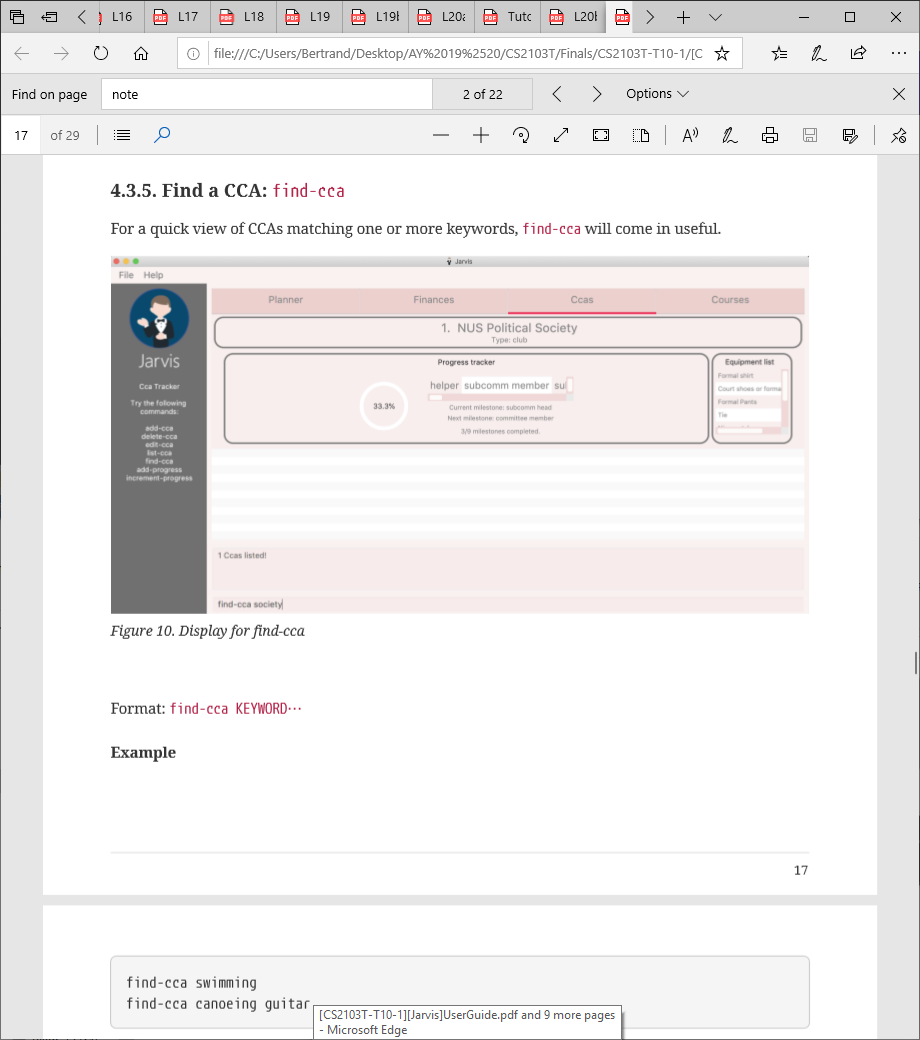
Task: Click the heading text '4.3.5. Find a CCA'
Action: pos(188,191)
